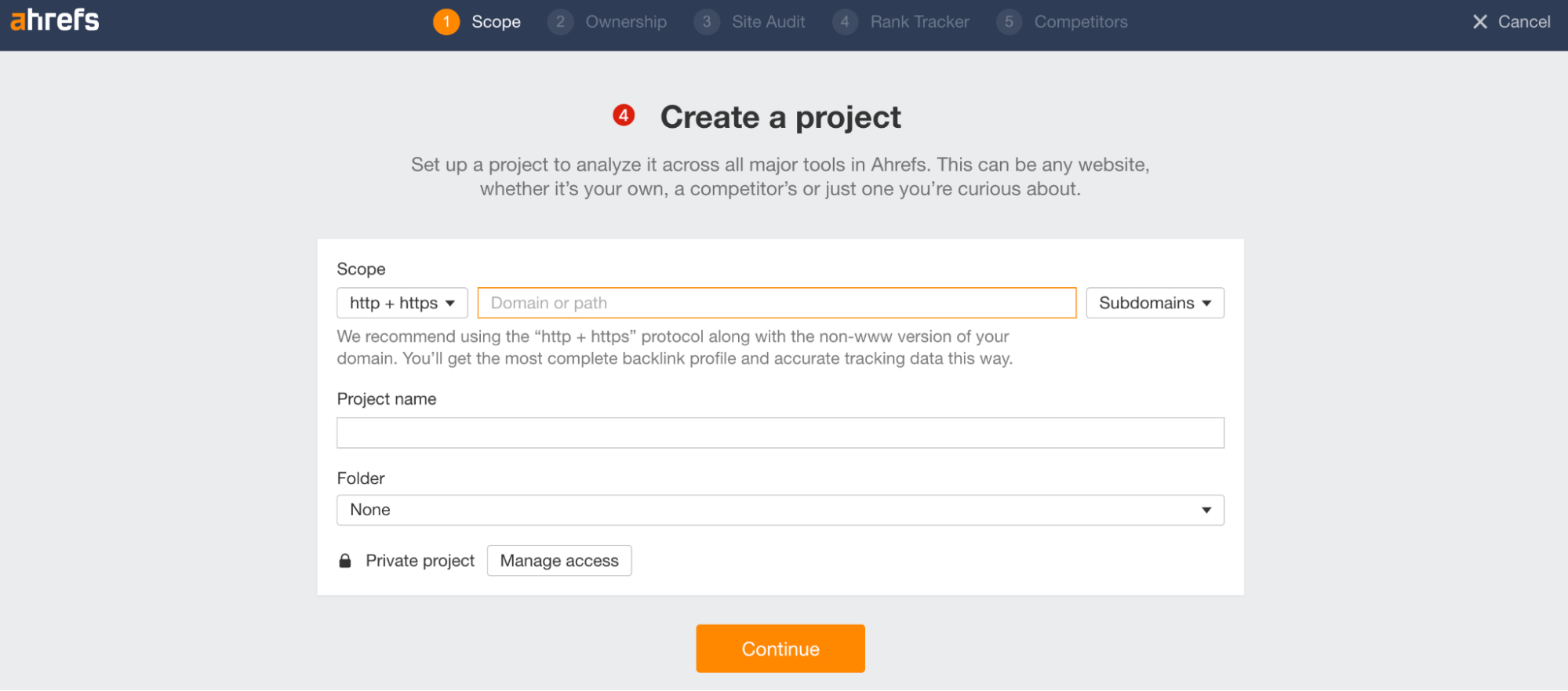Screen dimensions: 1568x691
Task: Click the Ahrefs logo
Action: click(x=55, y=20)
